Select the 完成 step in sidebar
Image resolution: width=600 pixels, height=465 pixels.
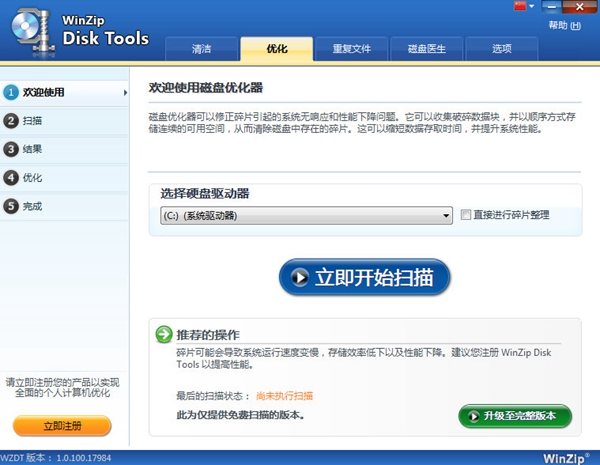pos(64,206)
